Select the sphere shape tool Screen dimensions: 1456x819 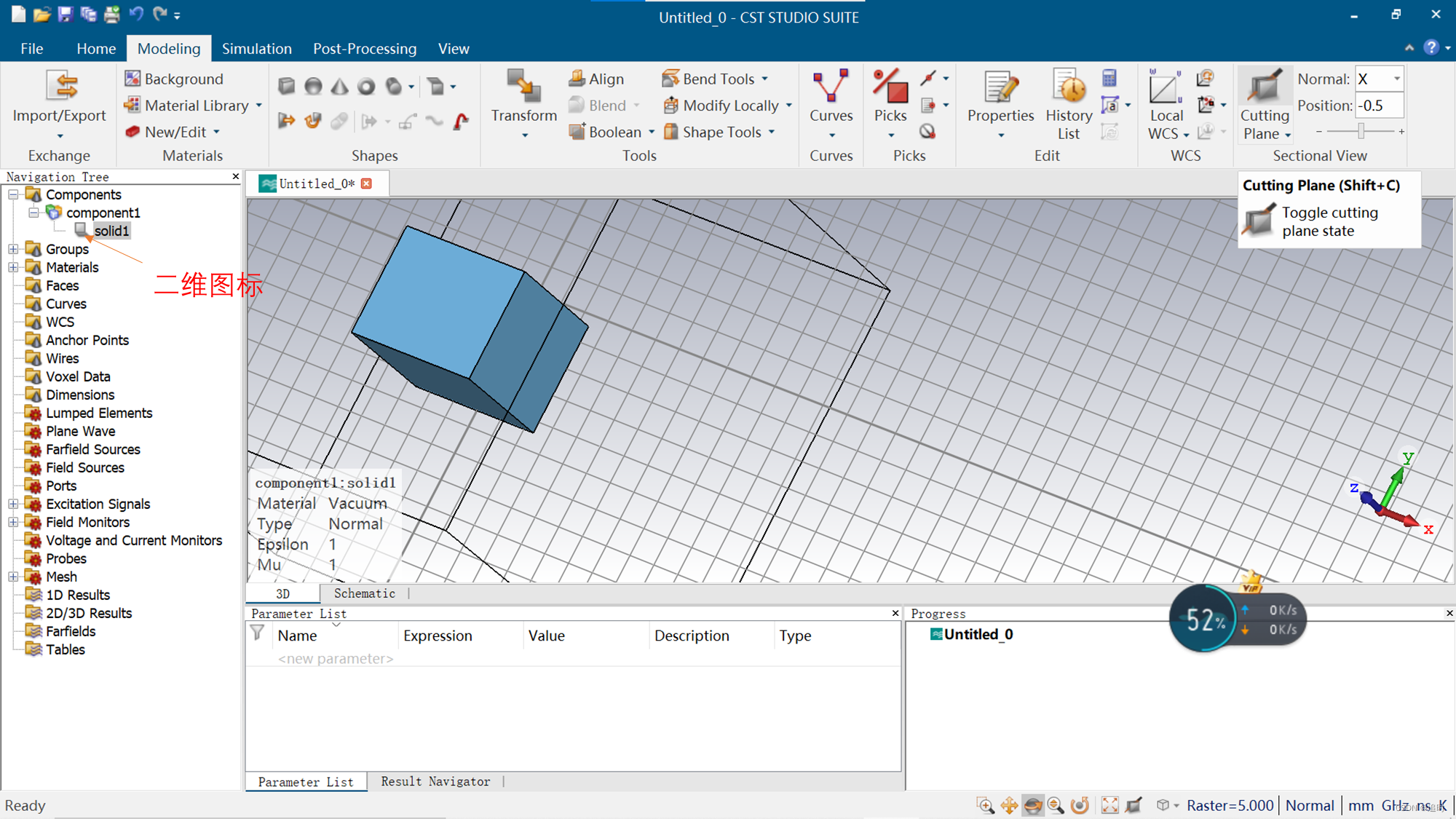coord(313,86)
